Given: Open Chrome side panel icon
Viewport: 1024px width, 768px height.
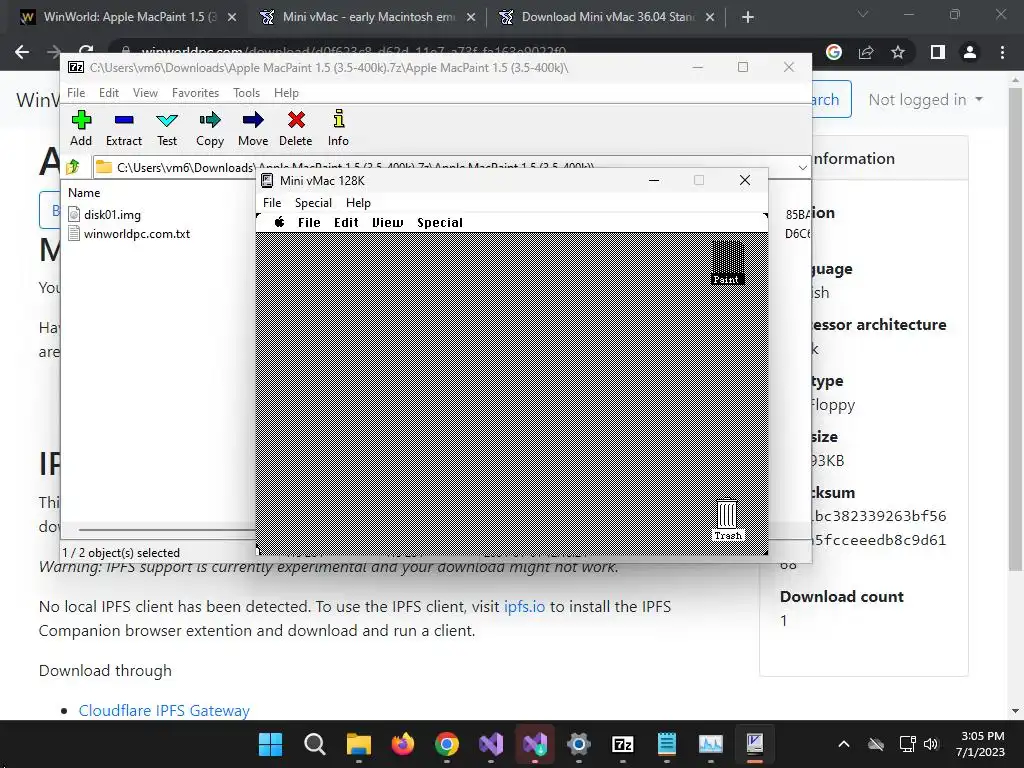Looking at the screenshot, I should pos(938,52).
